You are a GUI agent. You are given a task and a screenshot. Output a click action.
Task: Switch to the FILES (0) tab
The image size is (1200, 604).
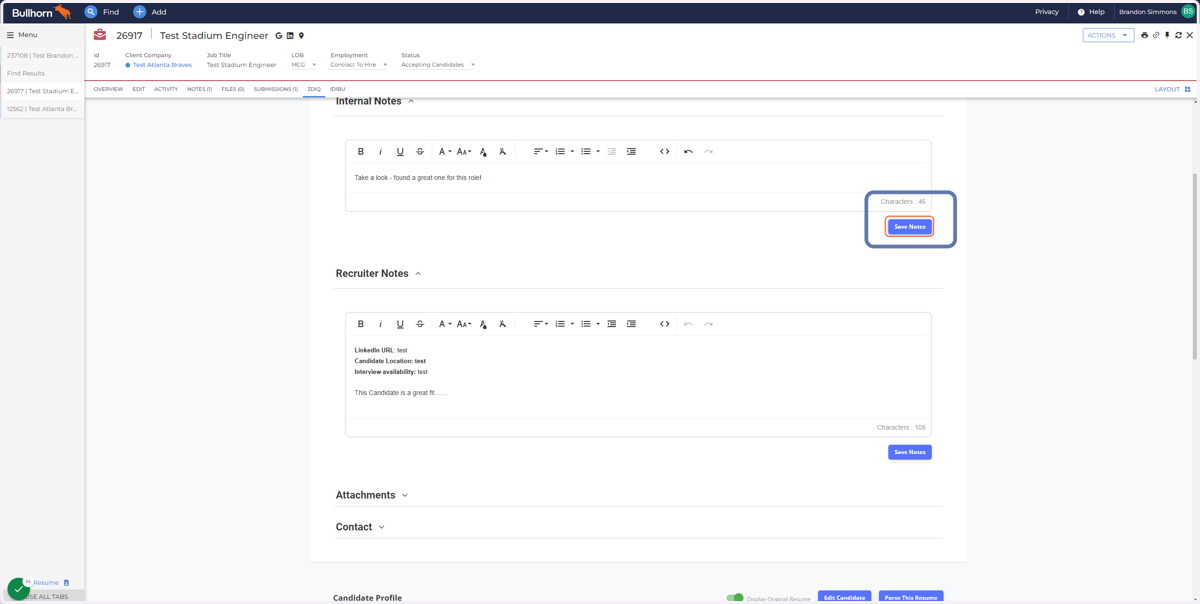tap(233, 89)
